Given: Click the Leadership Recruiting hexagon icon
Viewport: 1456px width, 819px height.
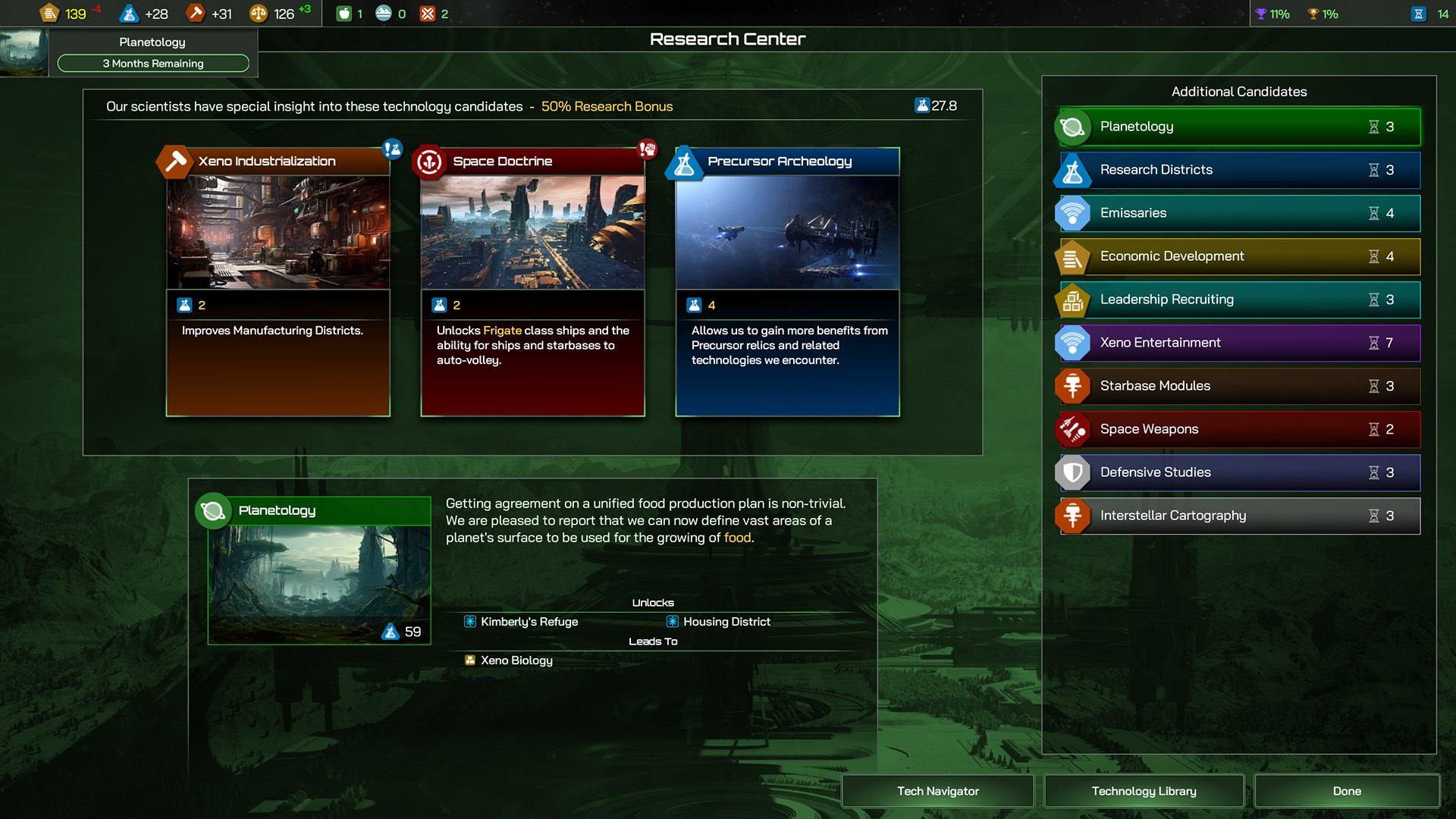Looking at the screenshot, I should (1072, 300).
